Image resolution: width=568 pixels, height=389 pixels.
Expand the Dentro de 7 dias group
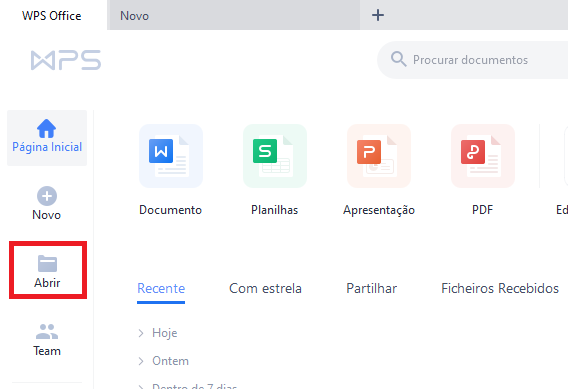tap(141, 386)
